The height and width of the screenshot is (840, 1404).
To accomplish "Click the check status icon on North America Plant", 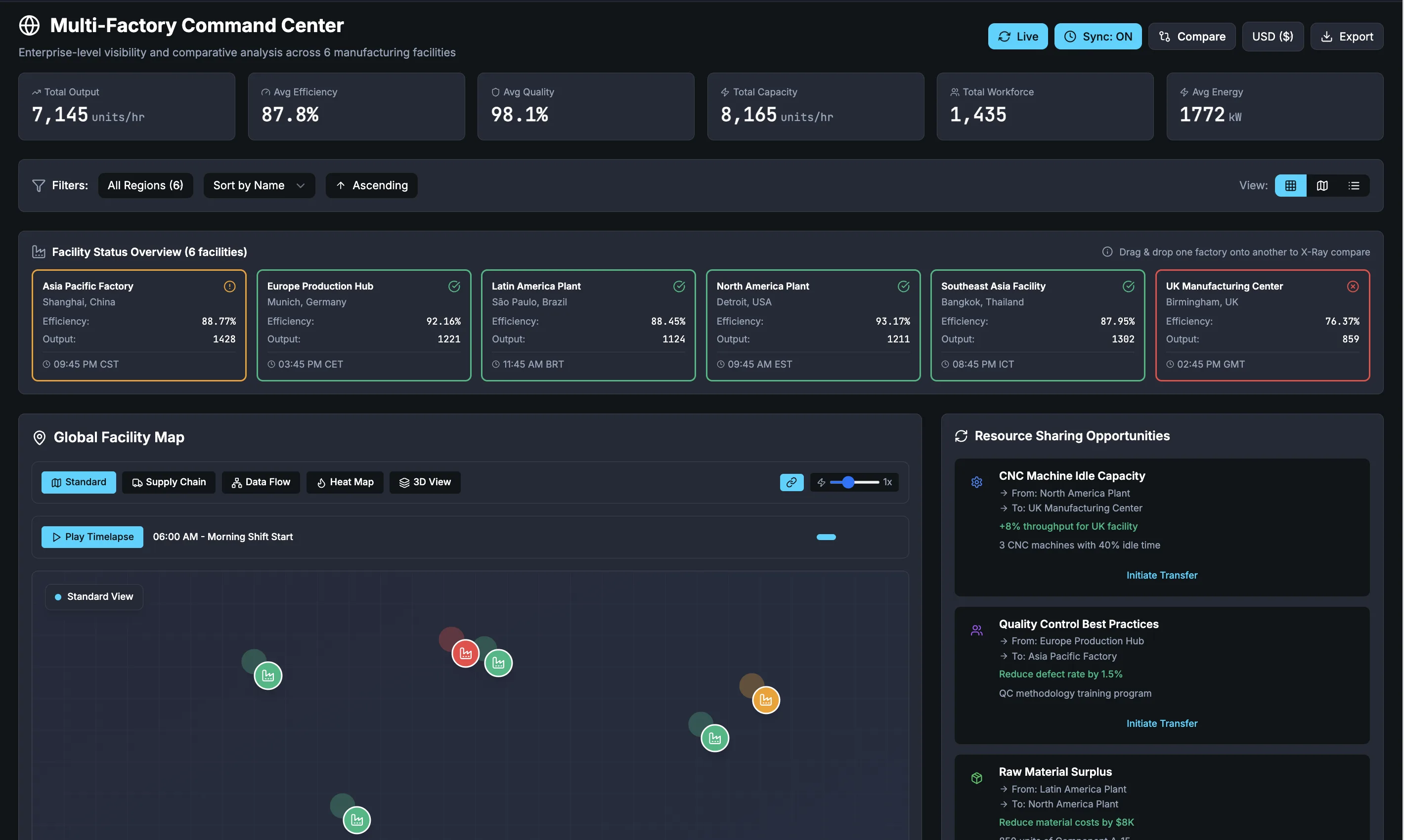I will (903, 287).
